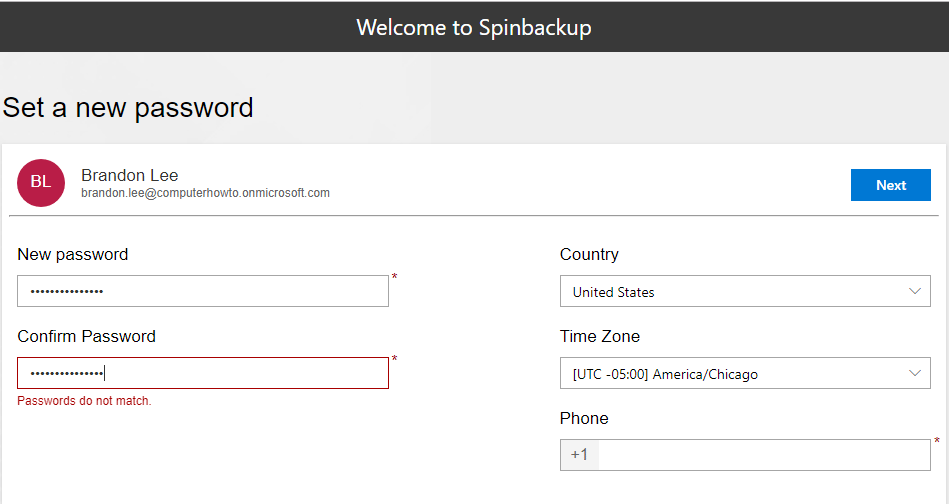
Task: Click the +1 country code prefix
Action: pyautogui.click(x=579, y=455)
